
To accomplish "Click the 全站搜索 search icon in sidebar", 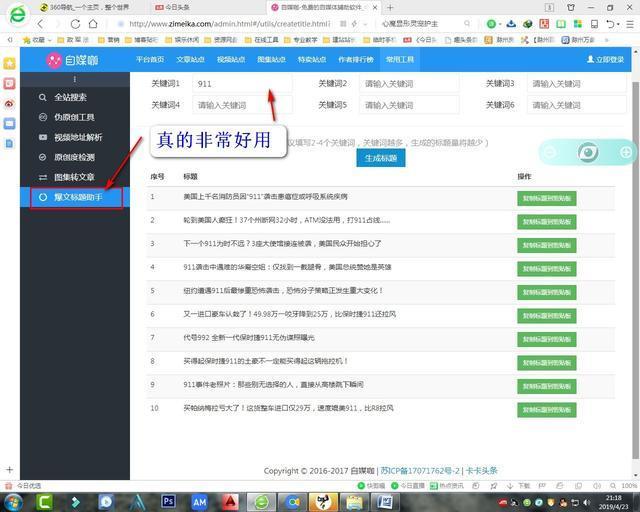I will coord(42,98).
